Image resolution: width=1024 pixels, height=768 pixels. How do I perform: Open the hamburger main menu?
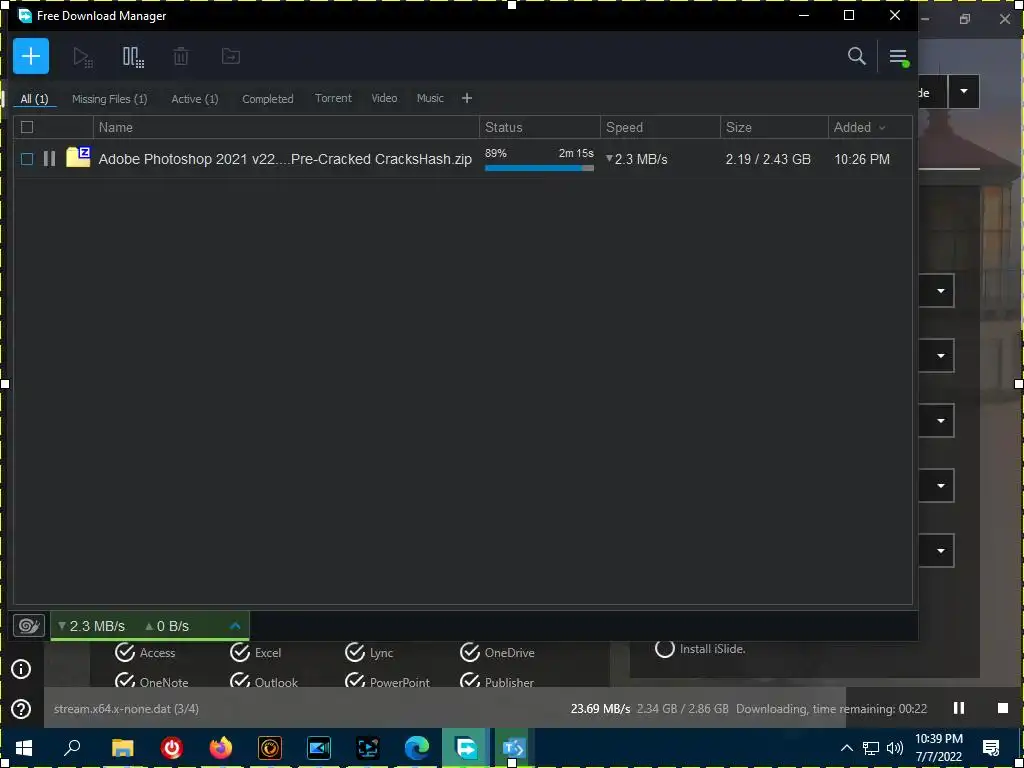(899, 57)
